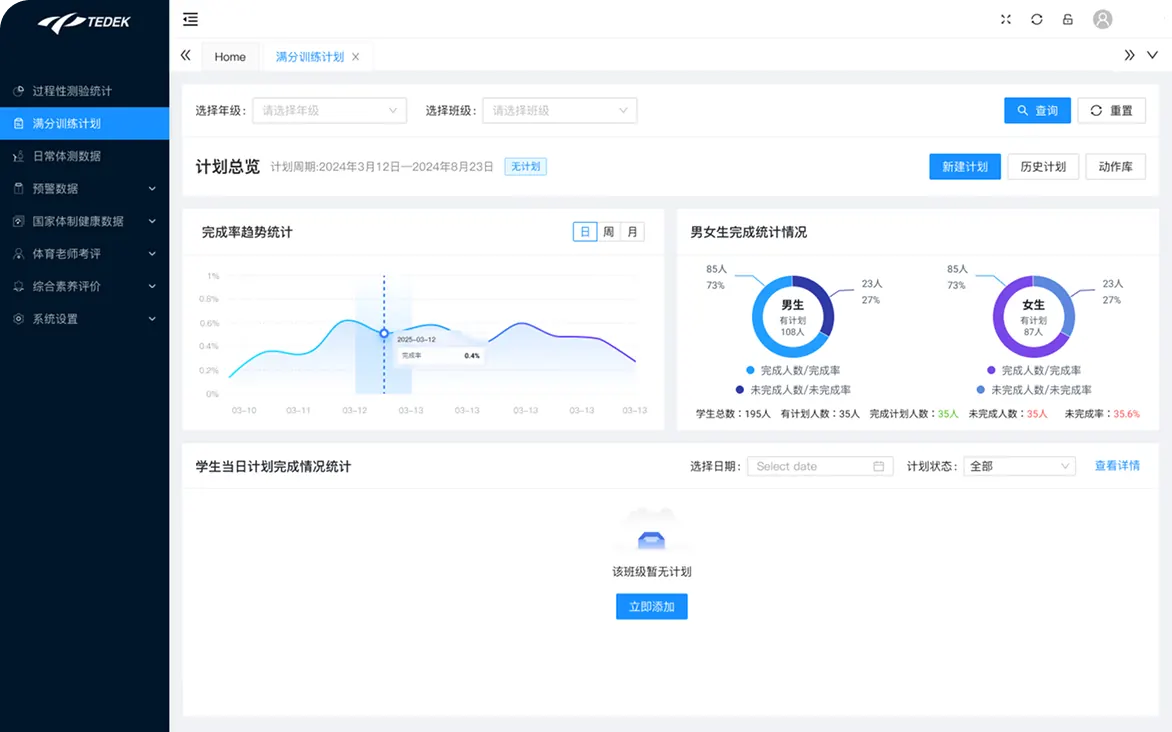Expand the 综合素养评价 menu chevron

click(152, 286)
